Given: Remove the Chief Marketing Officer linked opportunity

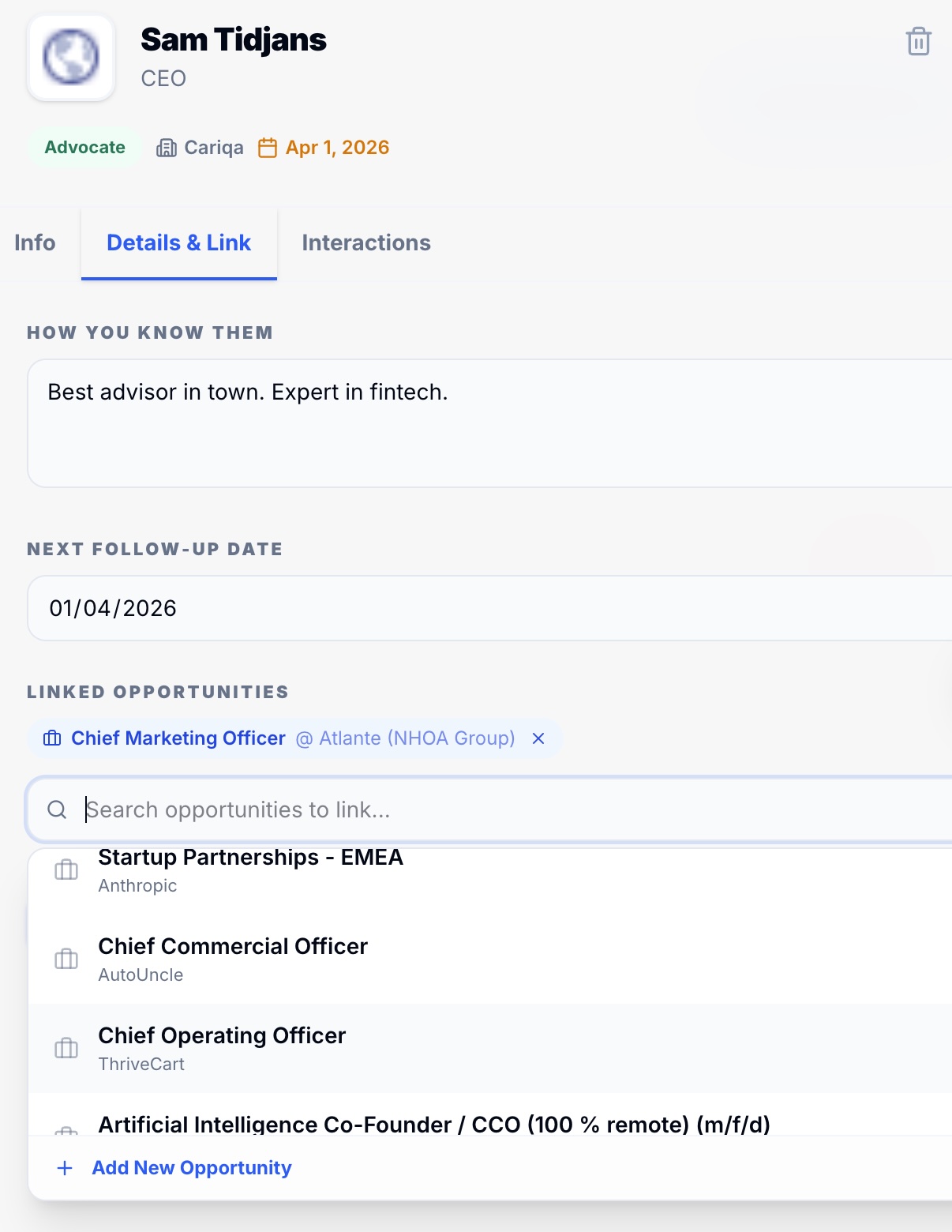Looking at the screenshot, I should tap(539, 738).
